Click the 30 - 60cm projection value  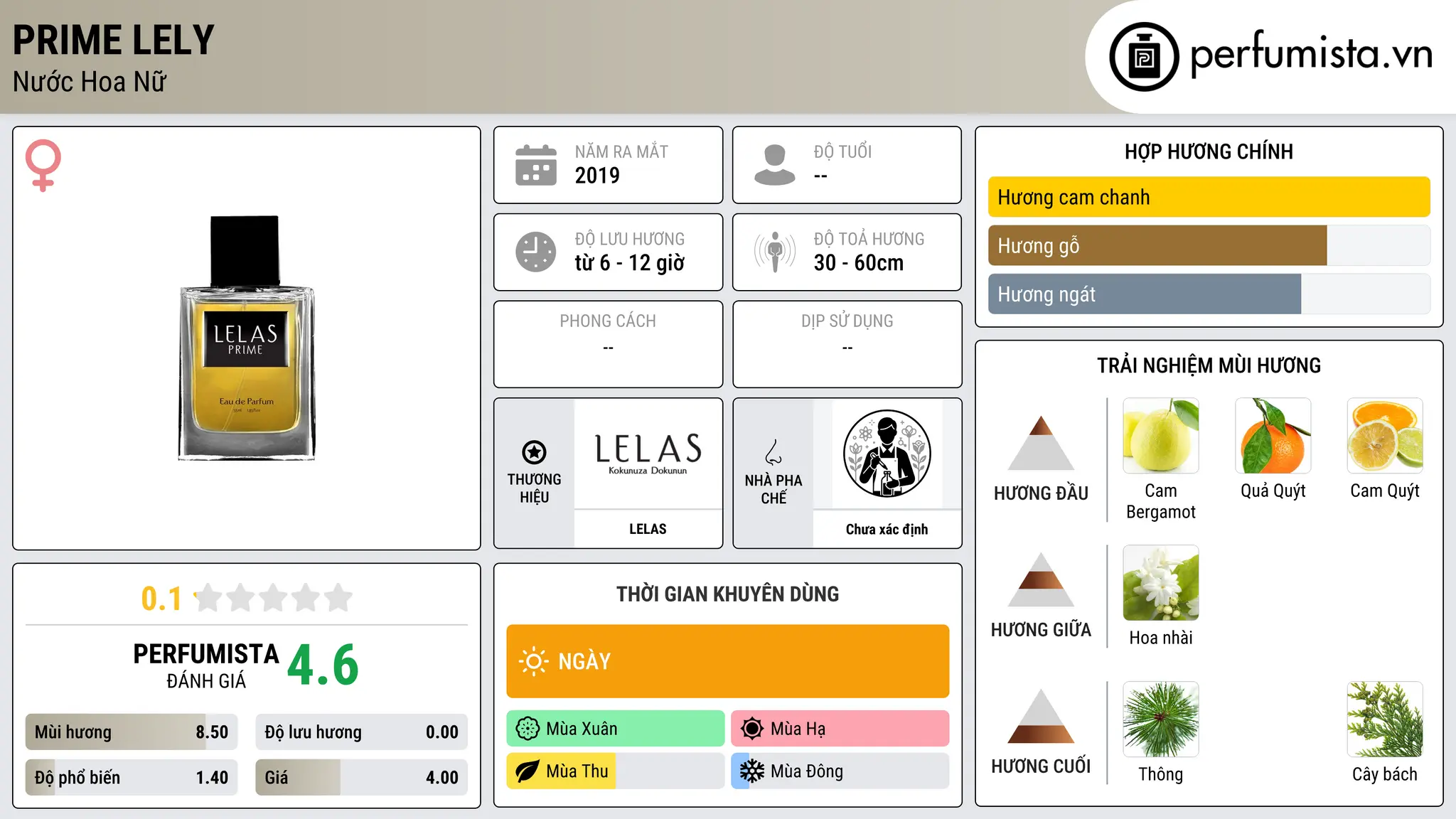[859, 263]
